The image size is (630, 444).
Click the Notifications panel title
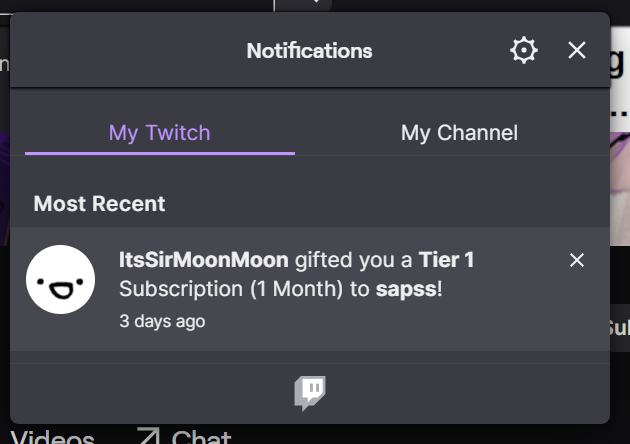tap(309, 50)
